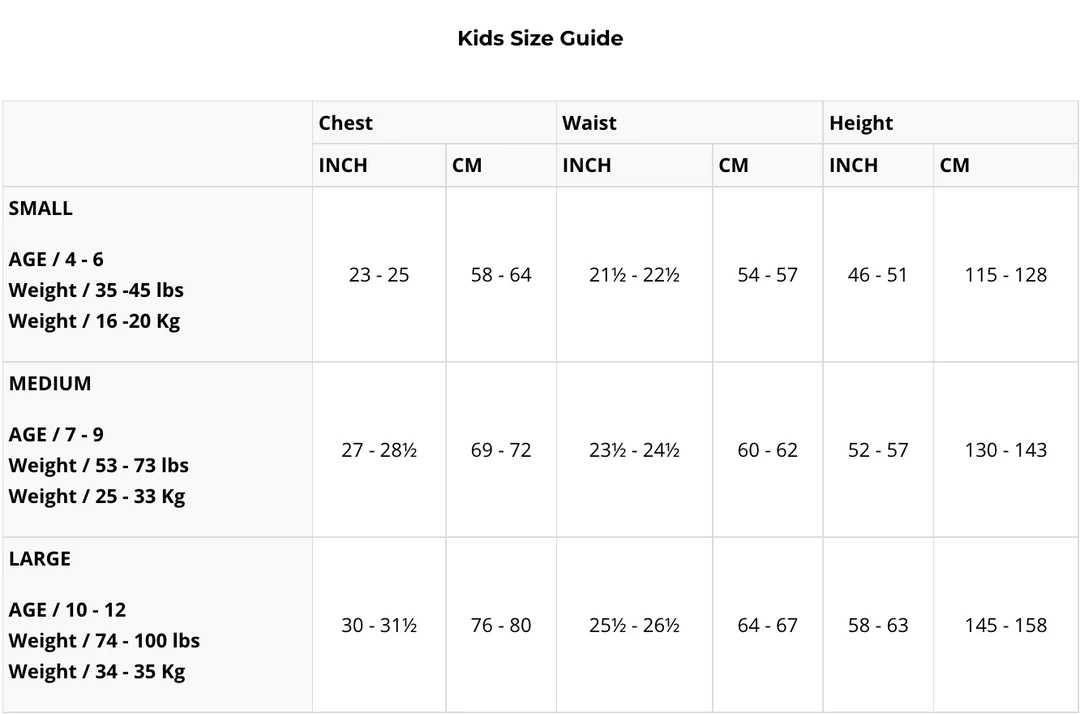This screenshot has height=714, width=1080.
Task: Select the Chest column header
Action: (x=345, y=123)
